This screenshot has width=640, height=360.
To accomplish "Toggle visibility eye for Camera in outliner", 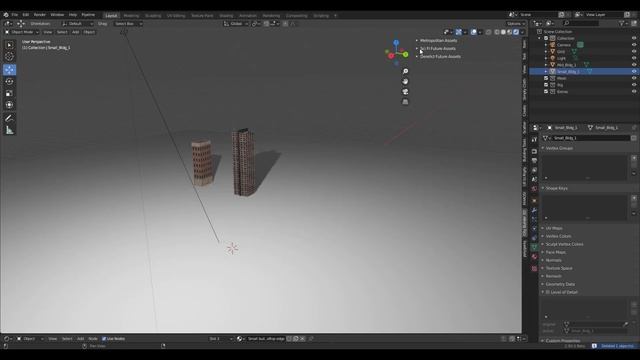I will [634, 45].
